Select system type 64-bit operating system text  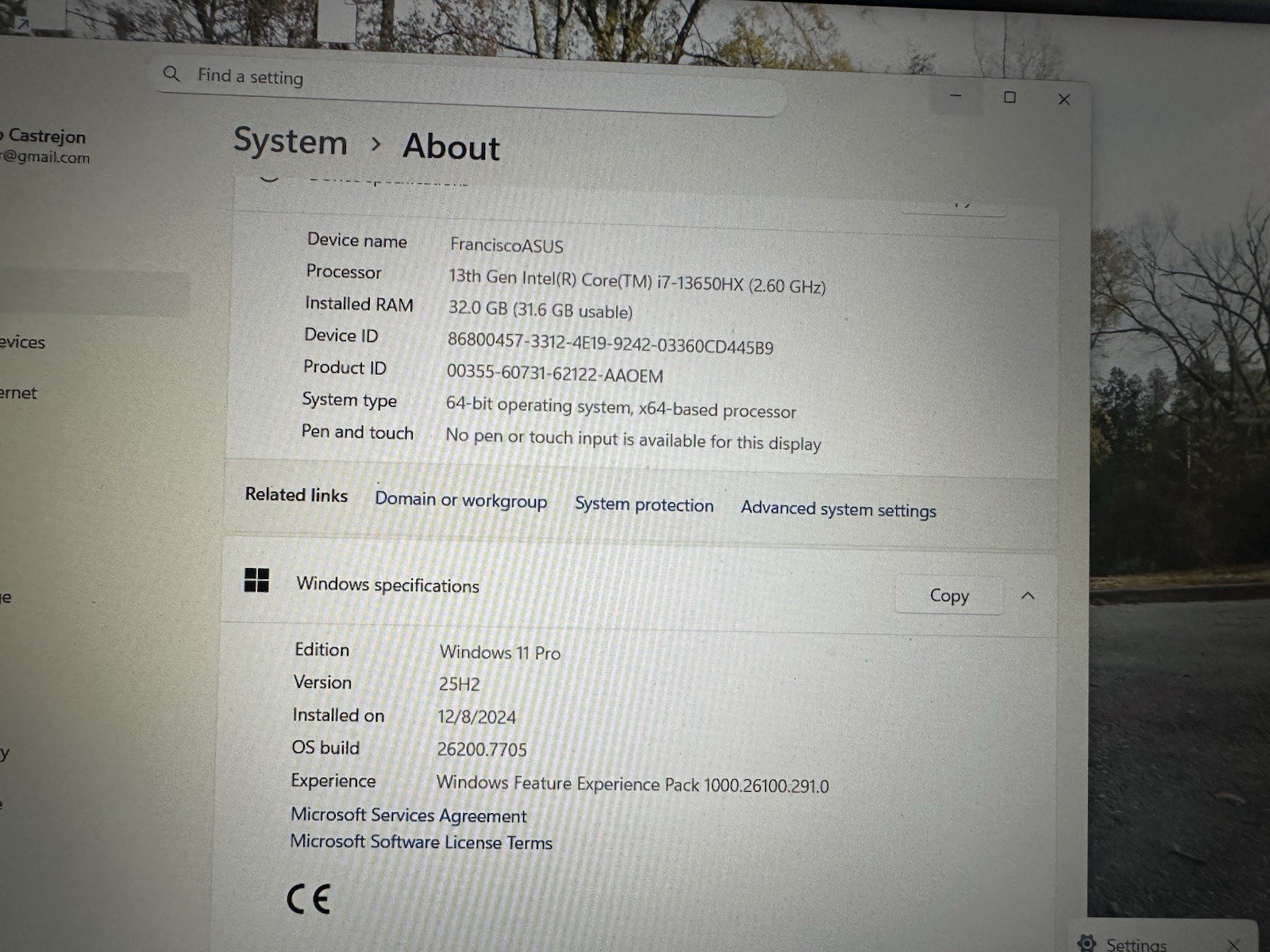[621, 407]
